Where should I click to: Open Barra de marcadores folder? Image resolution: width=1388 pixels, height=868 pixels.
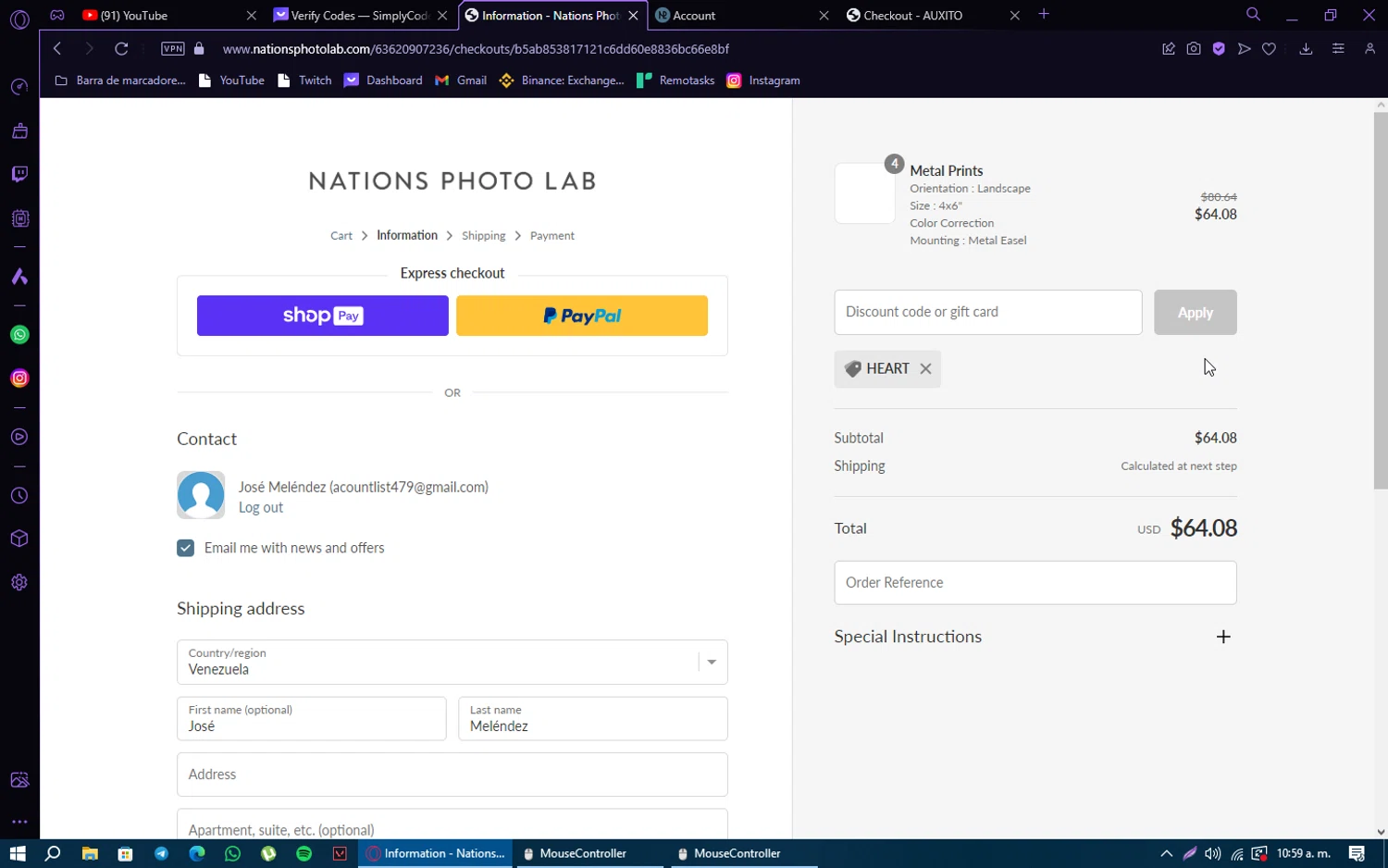click(120, 81)
